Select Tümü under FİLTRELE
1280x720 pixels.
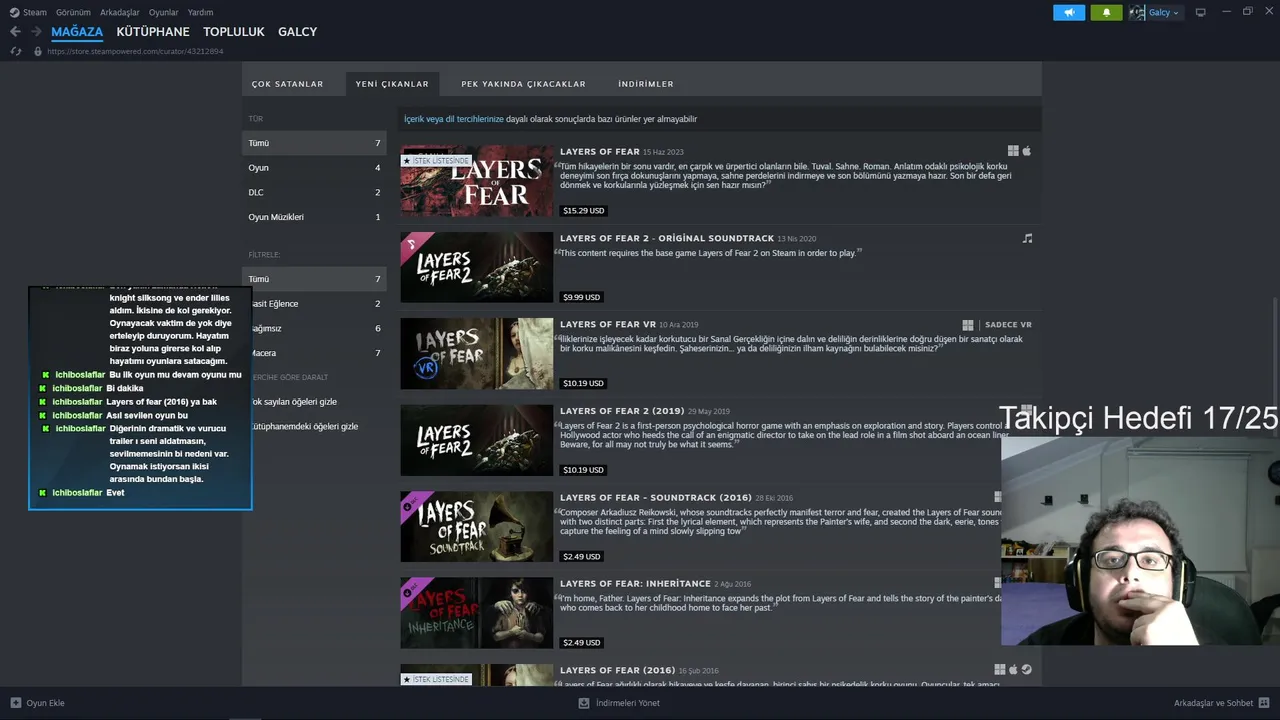point(314,279)
